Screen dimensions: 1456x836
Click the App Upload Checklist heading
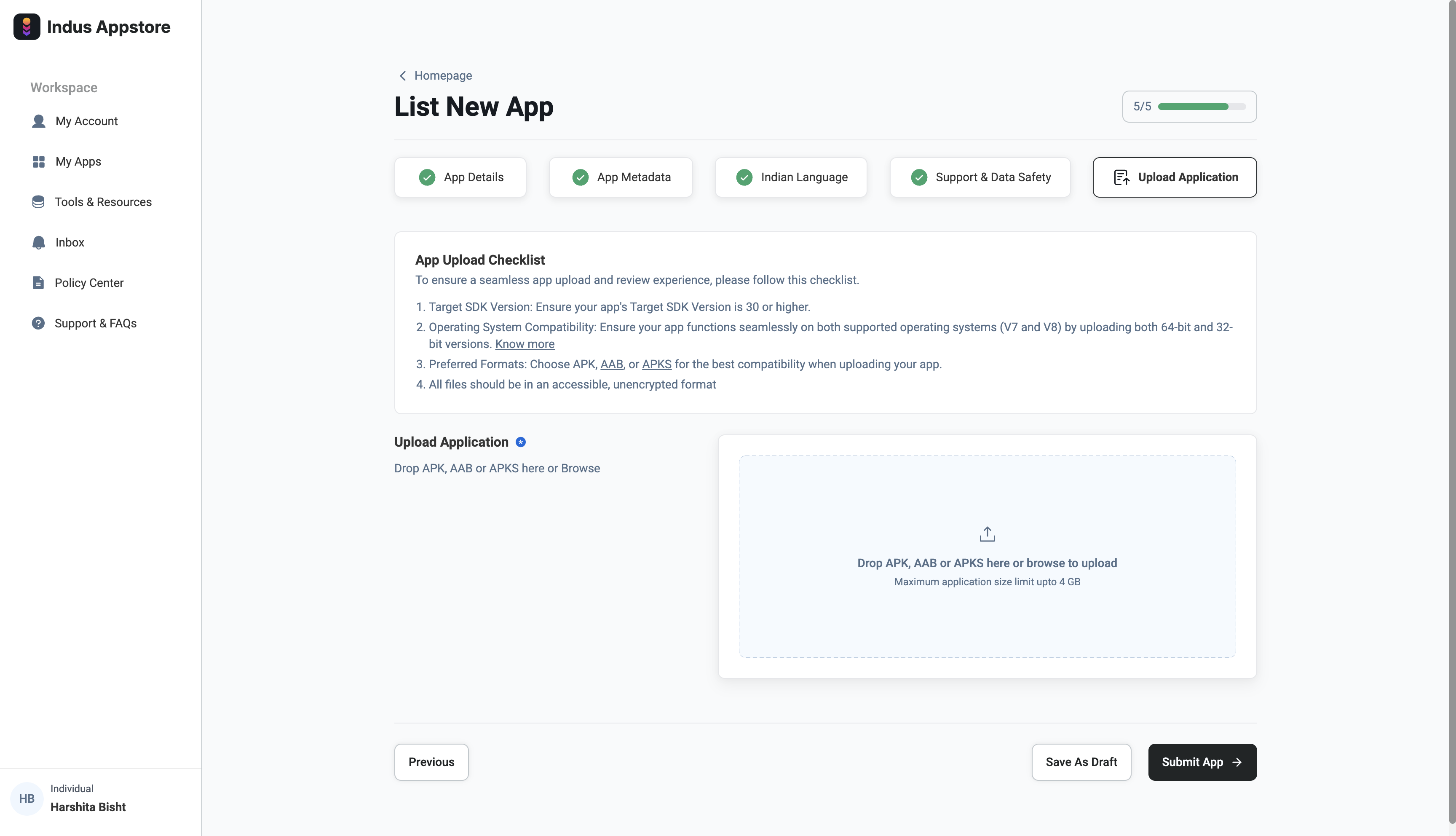pos(480,260)
